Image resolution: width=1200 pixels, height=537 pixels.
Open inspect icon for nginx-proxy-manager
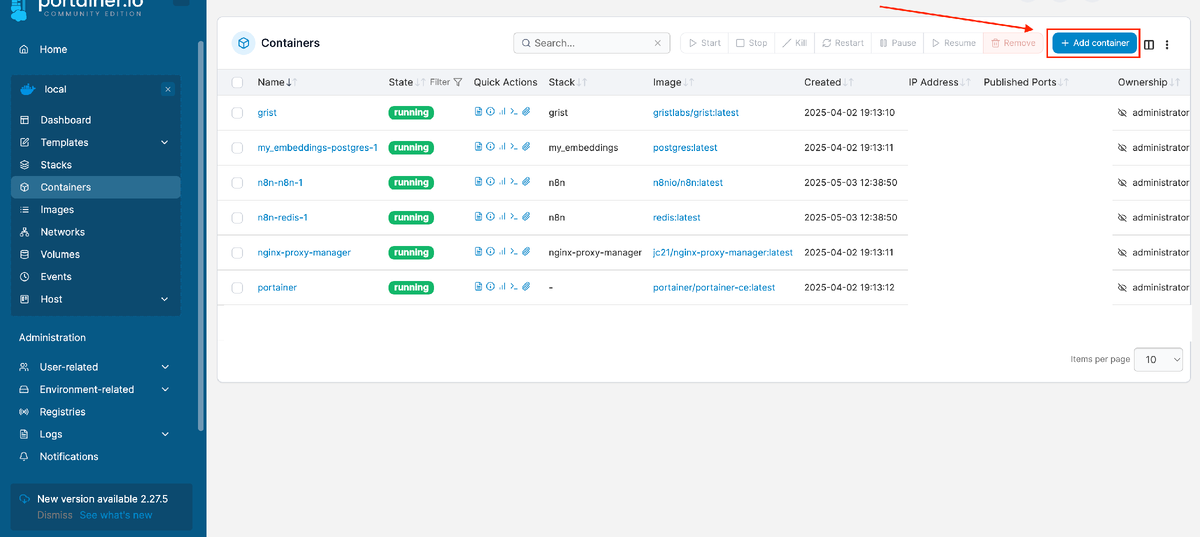pos(490,252)
